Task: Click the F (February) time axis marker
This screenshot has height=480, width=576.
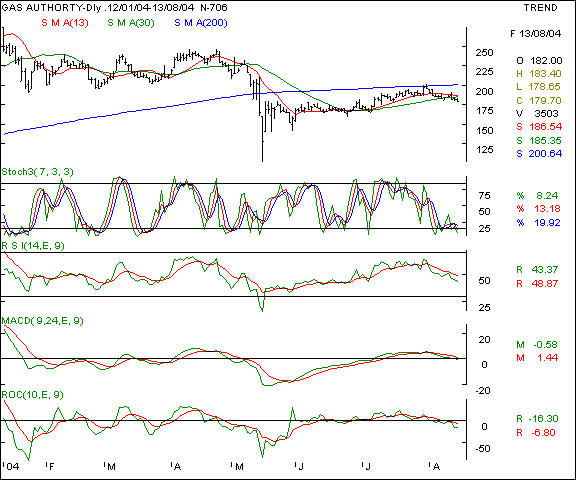Action: tap(51, 467)
